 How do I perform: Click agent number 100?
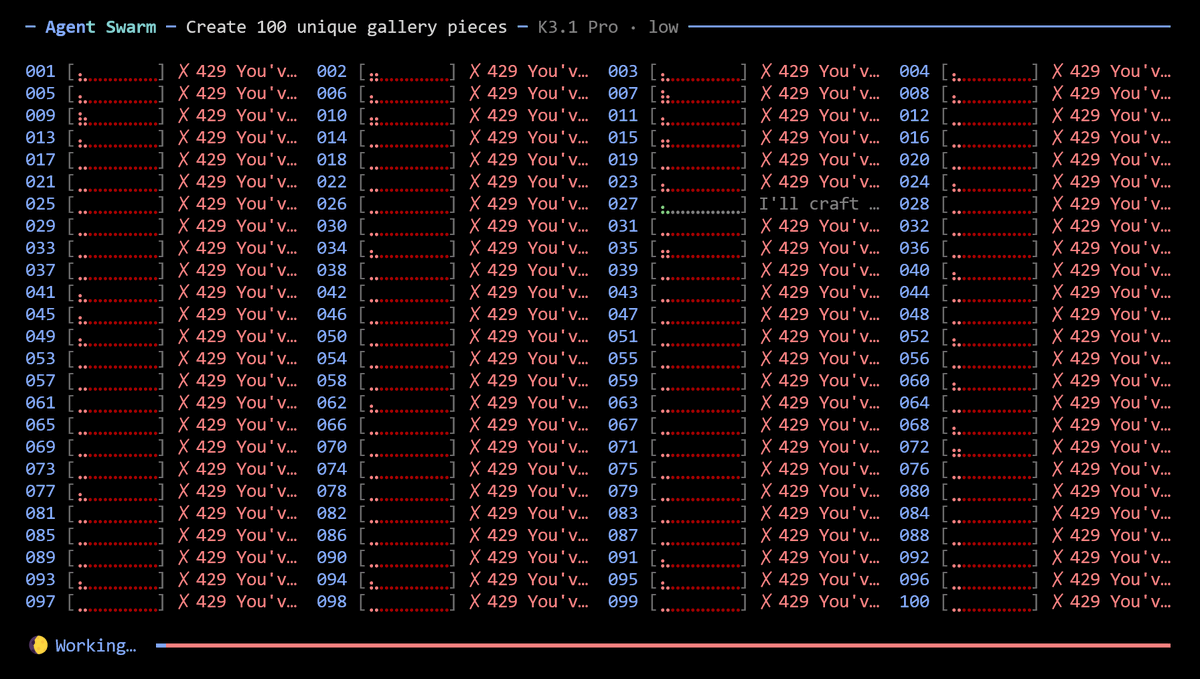(x=914, y=601)
